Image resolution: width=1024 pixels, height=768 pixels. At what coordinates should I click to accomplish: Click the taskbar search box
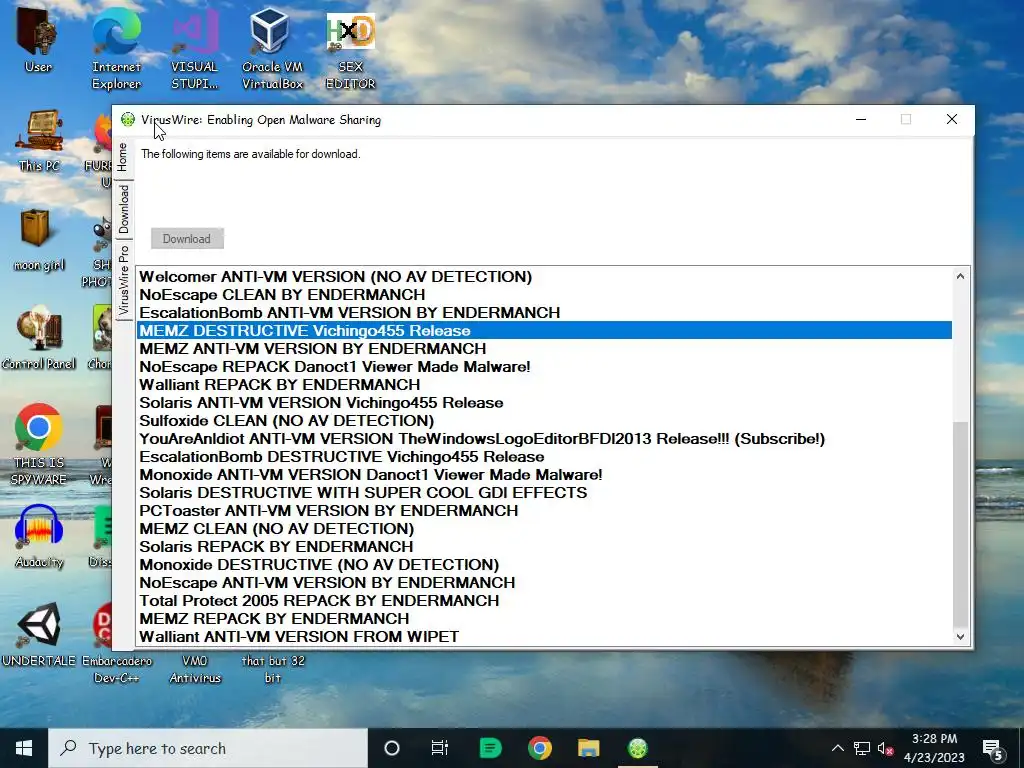point(208,748)
